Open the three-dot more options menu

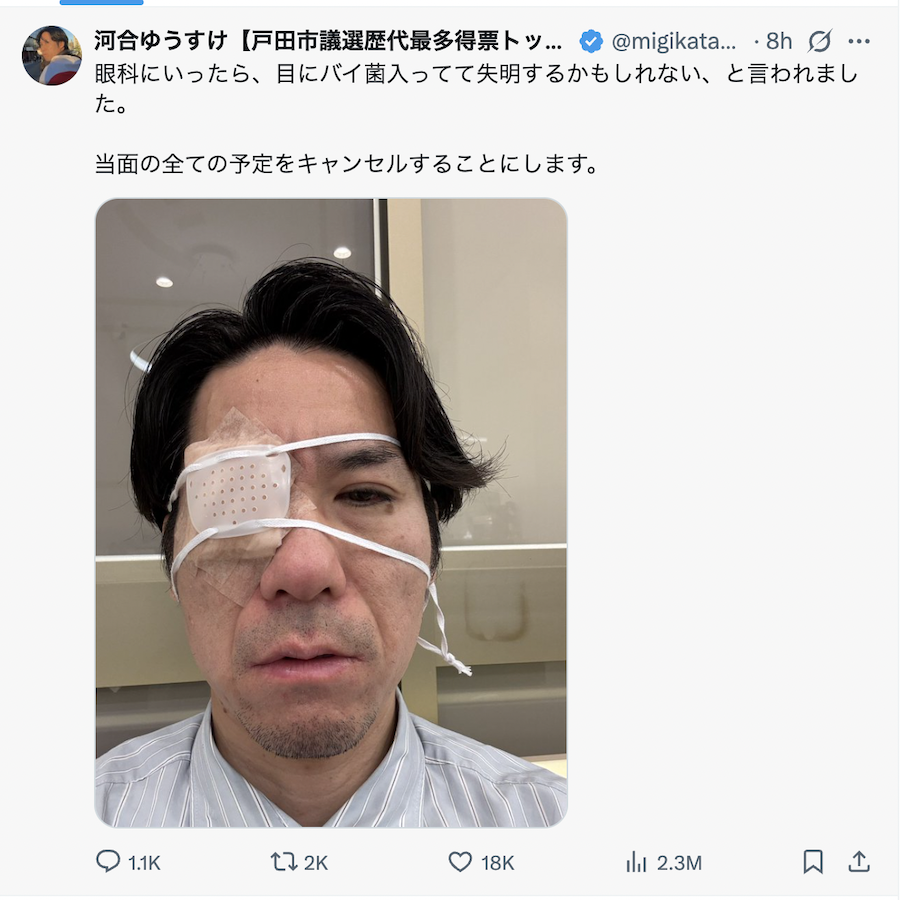click(x=859, y=41)
